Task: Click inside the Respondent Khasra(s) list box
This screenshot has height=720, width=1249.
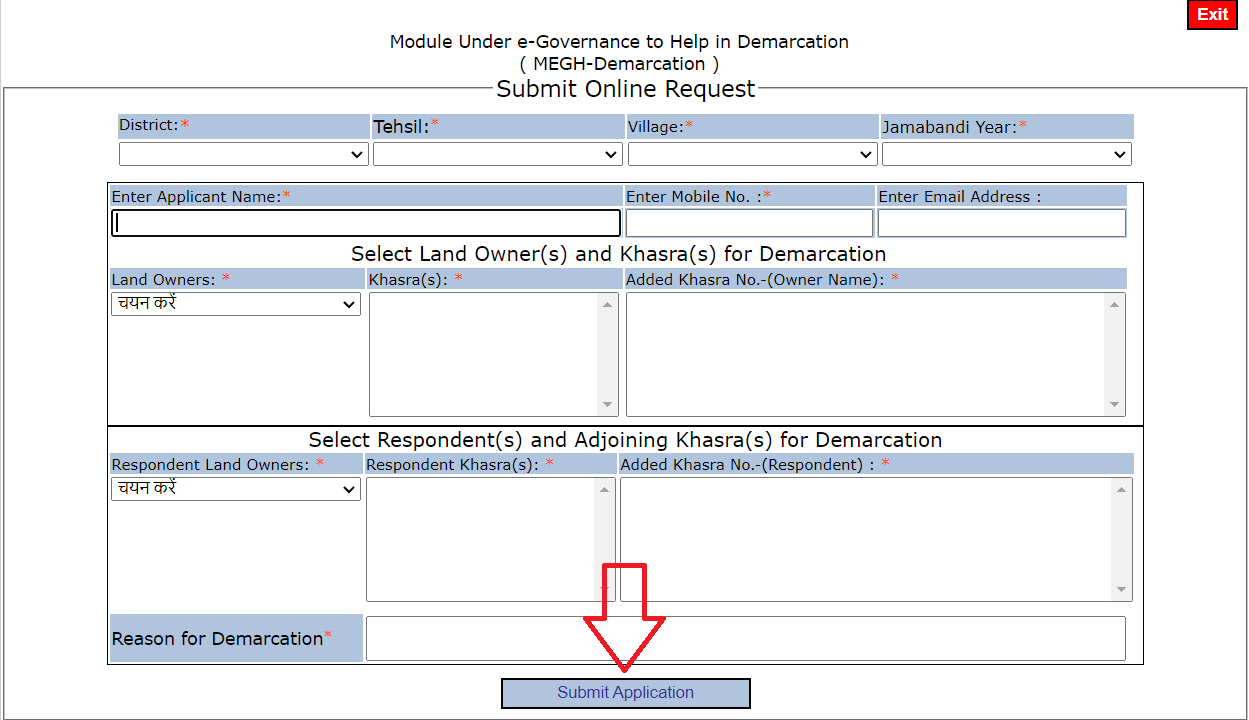Action: (481, 539)
